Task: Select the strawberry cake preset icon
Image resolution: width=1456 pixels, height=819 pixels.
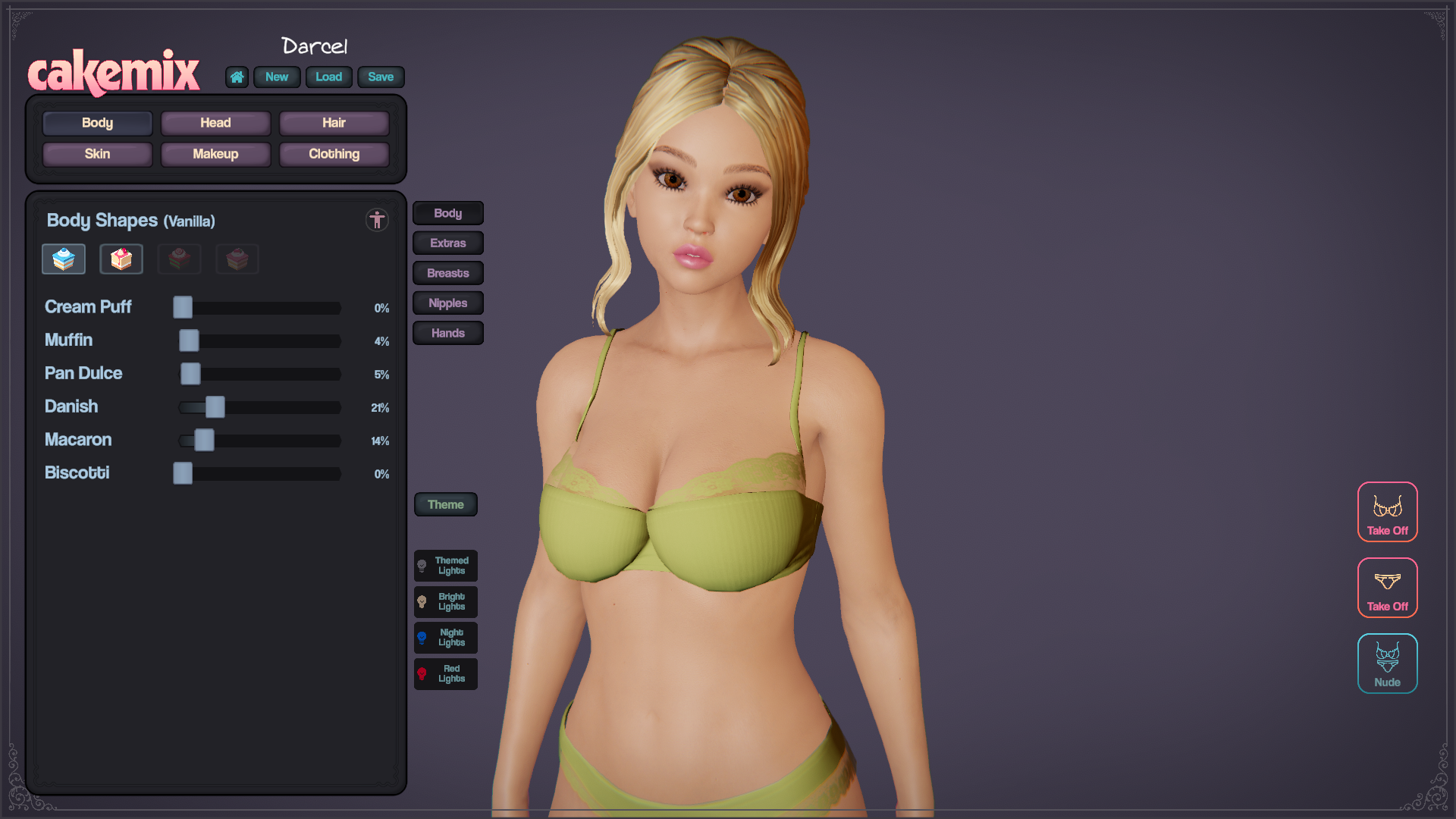Action: [x=121, y=259]
